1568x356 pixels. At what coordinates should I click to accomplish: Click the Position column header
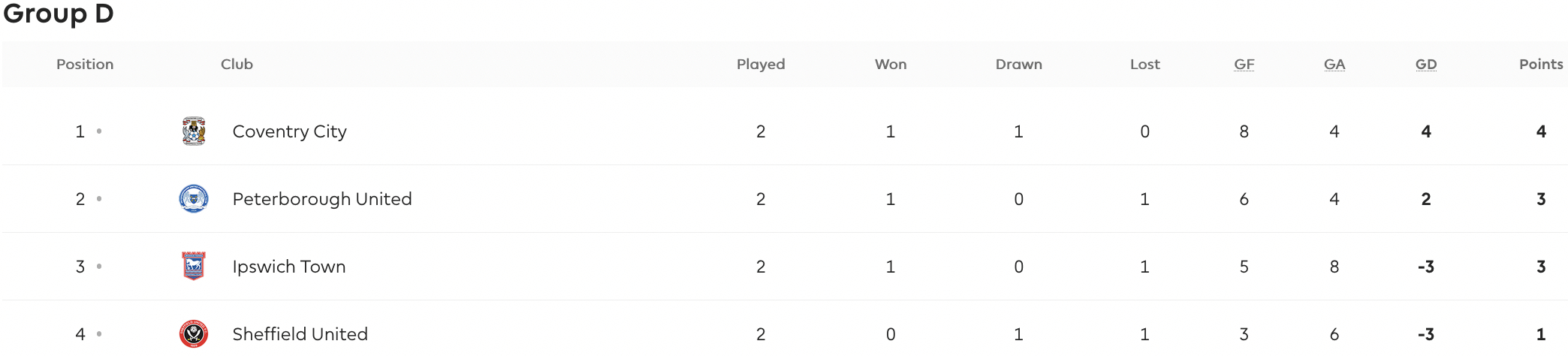click(x=85, y=65)
